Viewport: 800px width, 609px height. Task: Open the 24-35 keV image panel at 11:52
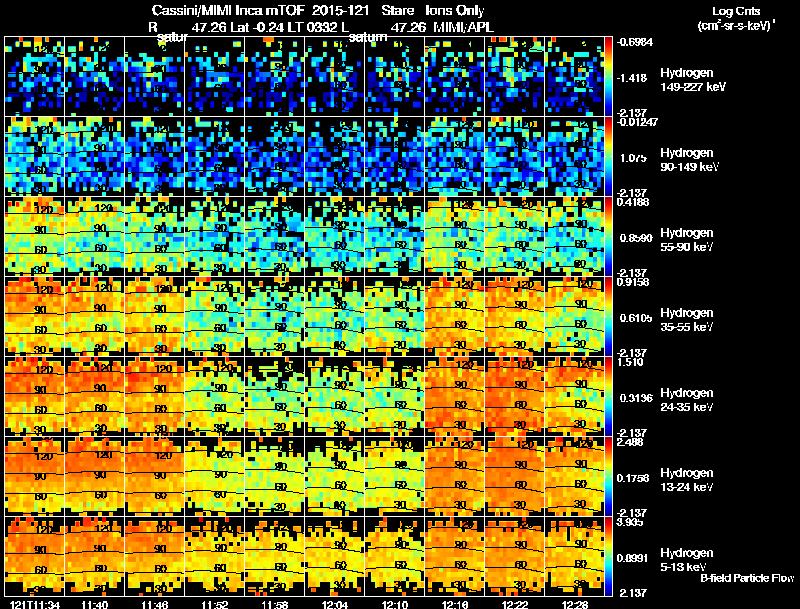215,396
